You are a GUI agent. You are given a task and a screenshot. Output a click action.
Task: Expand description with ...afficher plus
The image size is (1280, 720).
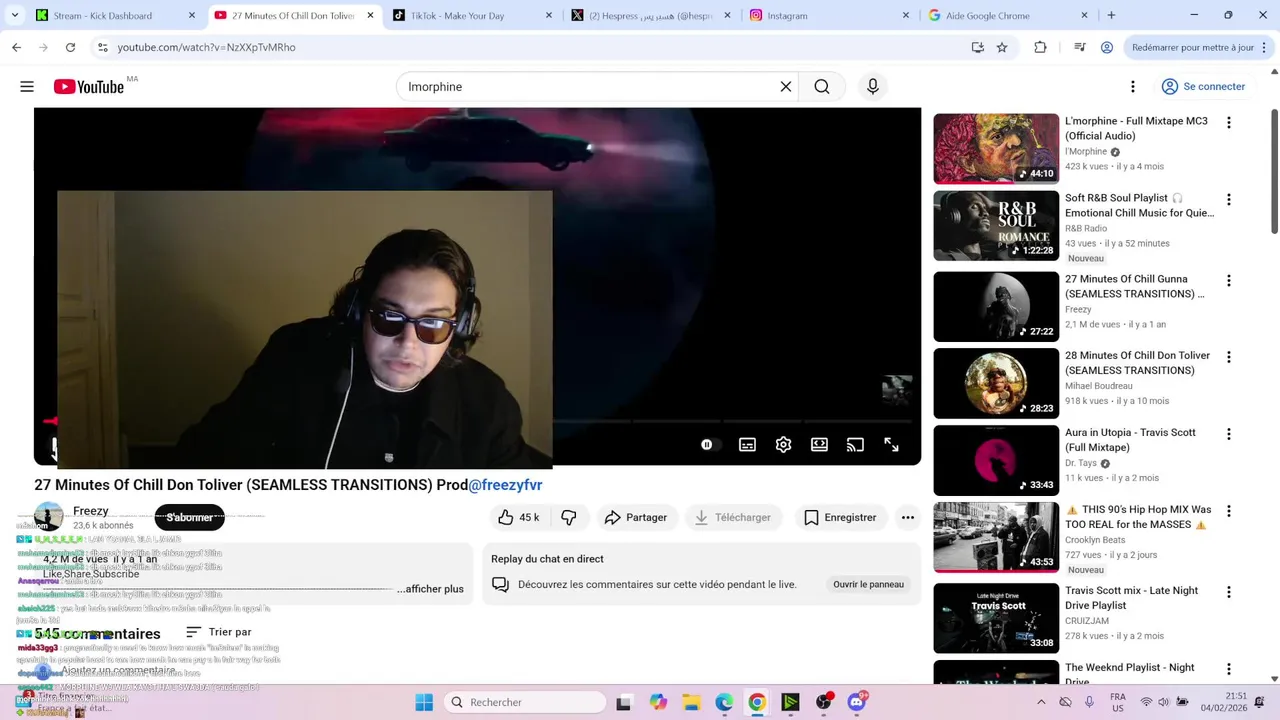click(x=430, y=589)
